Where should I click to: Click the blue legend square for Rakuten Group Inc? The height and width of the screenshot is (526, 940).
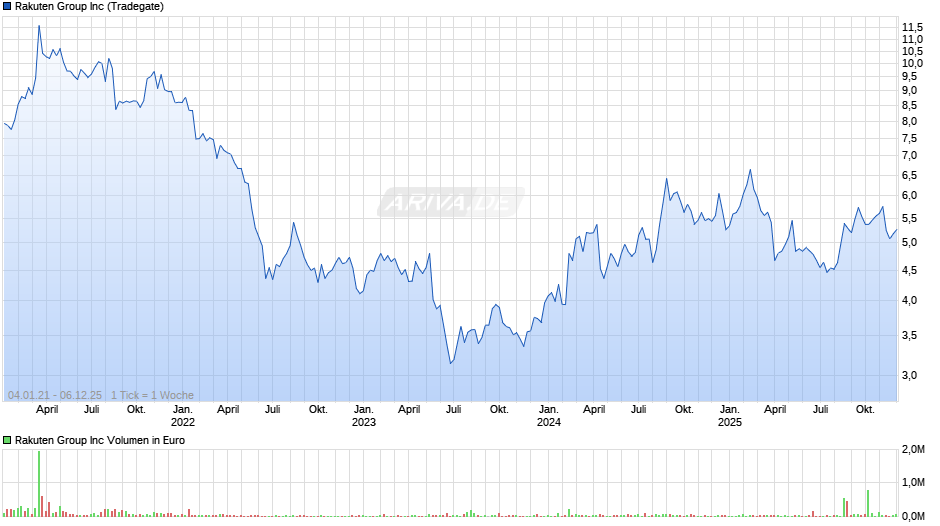(7, 7)
